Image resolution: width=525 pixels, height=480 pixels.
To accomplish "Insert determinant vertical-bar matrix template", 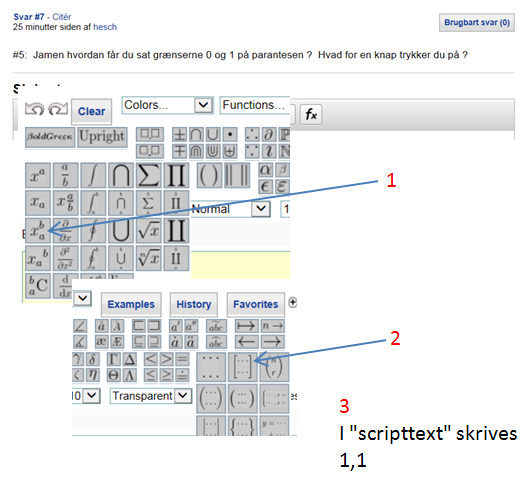I will [211, 426].
